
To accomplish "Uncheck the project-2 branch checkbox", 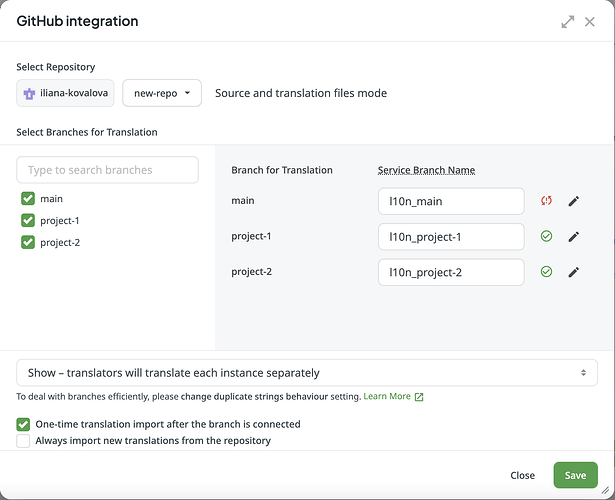I will pyautogui.click(x=28, y=242).
